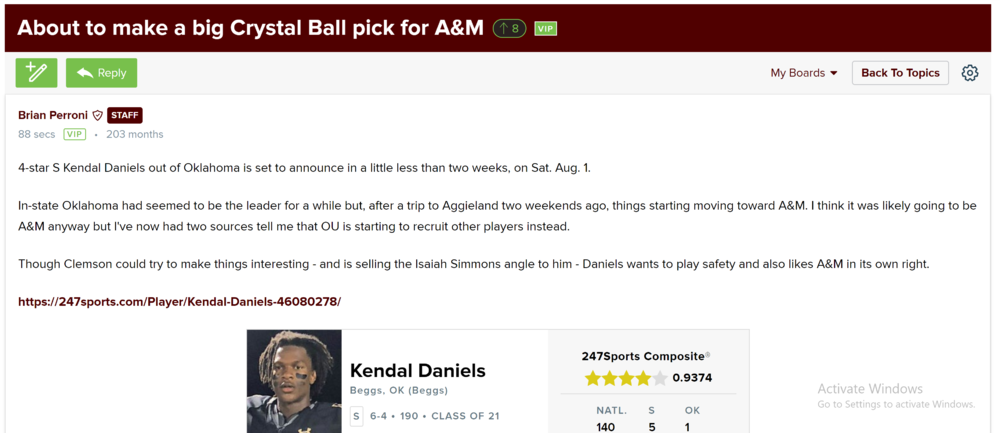
Task: Click the VIP tag under the author name
Action: coord(74,134)
